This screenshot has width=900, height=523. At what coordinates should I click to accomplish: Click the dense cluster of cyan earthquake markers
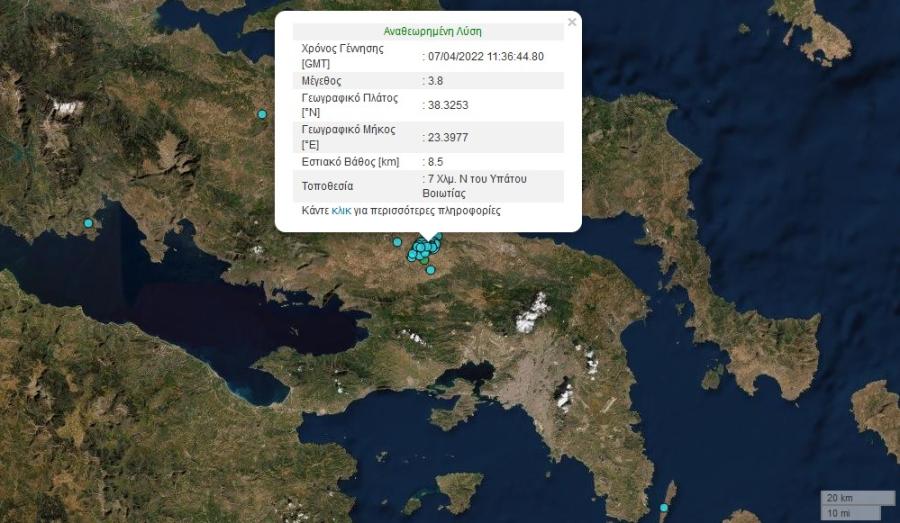tap(425, 247)
